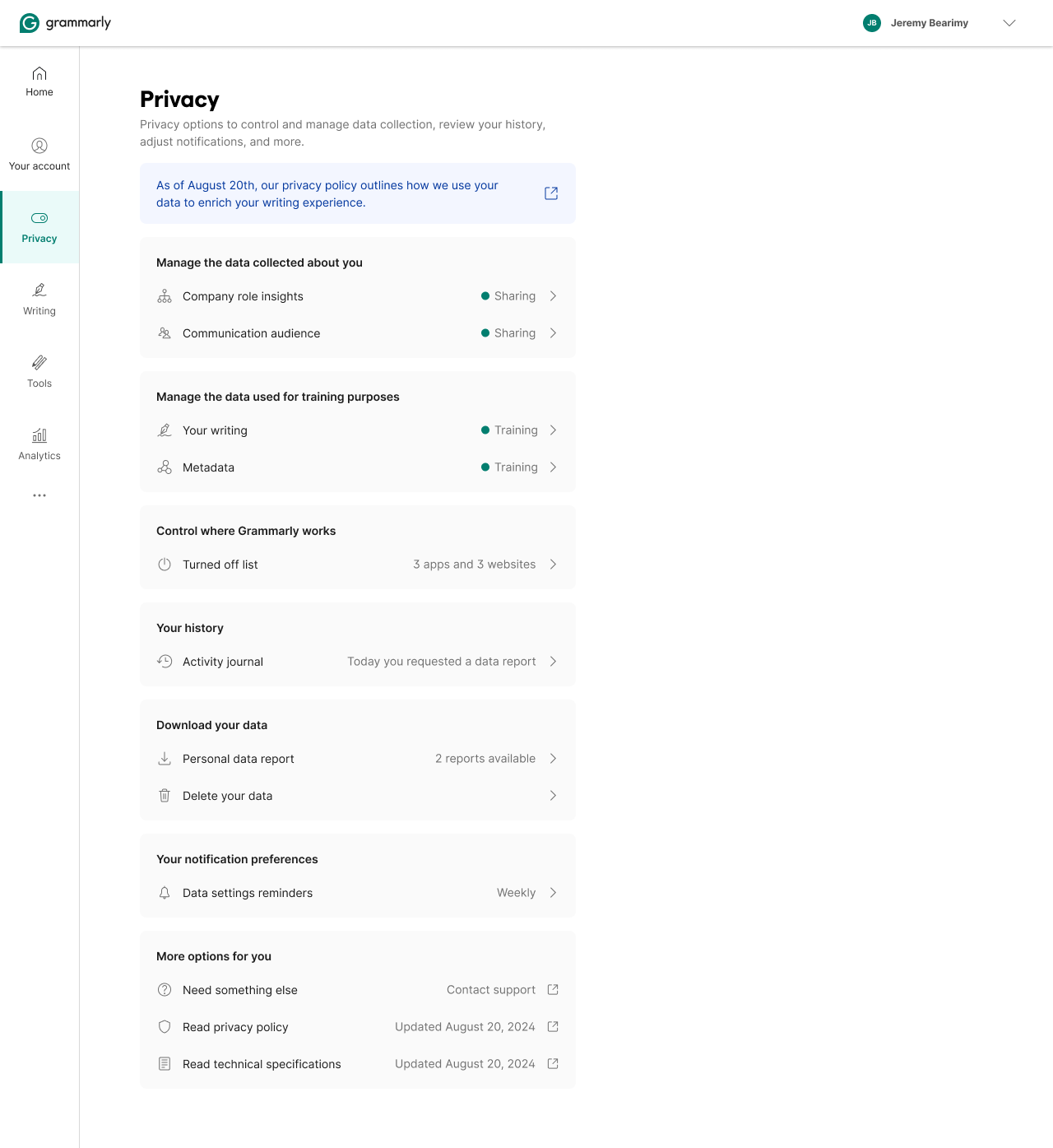Open the Analytics section in sidebar
The height and width of the screenshot is (1148, 1053).
[x=39, y=443]
